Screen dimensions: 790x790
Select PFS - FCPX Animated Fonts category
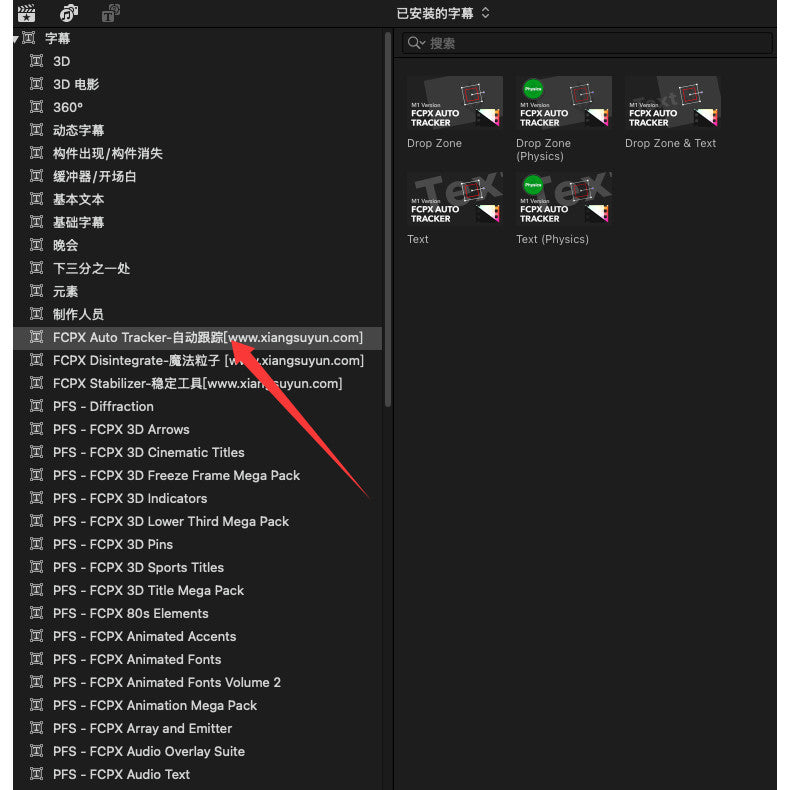tap(198, 660)
